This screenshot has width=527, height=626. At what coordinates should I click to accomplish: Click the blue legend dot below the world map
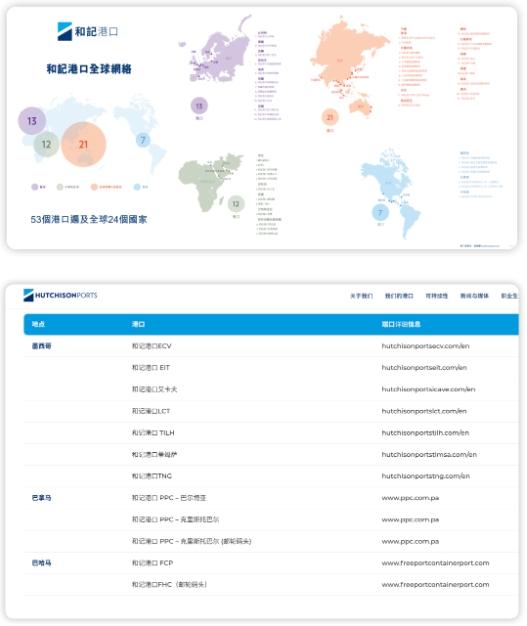pyautogui.click(x=137, y=187)
